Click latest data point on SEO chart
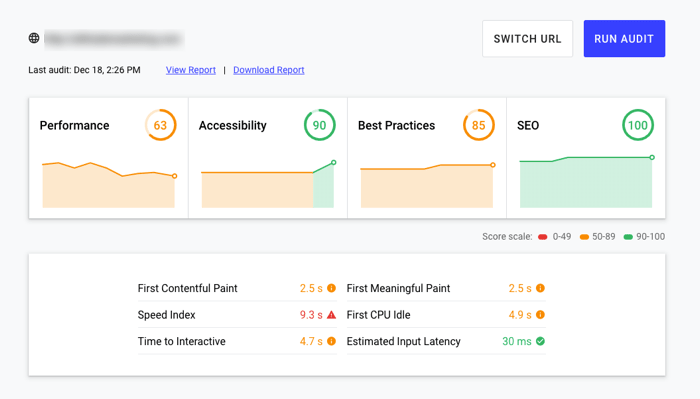 tap(652, 157)
